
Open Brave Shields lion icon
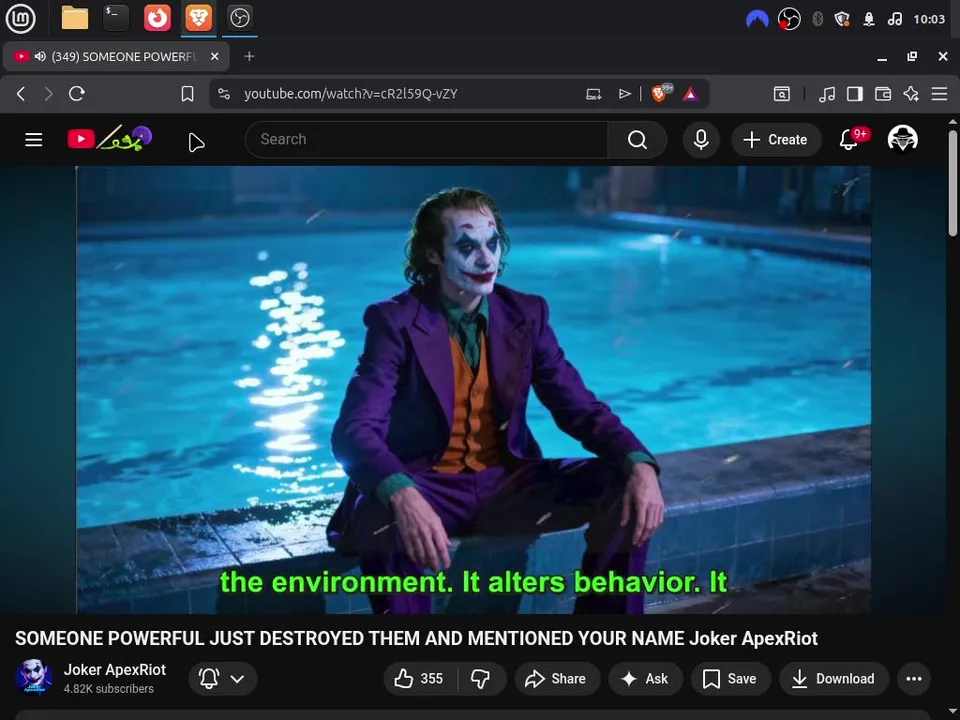click(x=661, y=93)
